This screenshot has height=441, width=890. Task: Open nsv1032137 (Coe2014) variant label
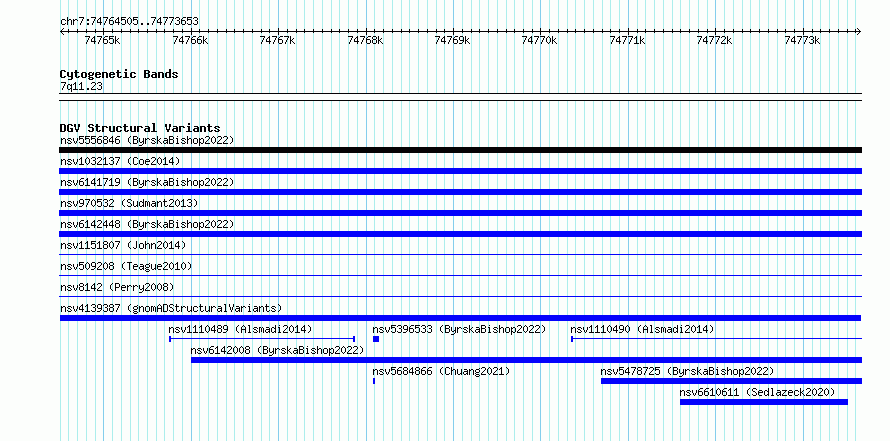[120, 161]
